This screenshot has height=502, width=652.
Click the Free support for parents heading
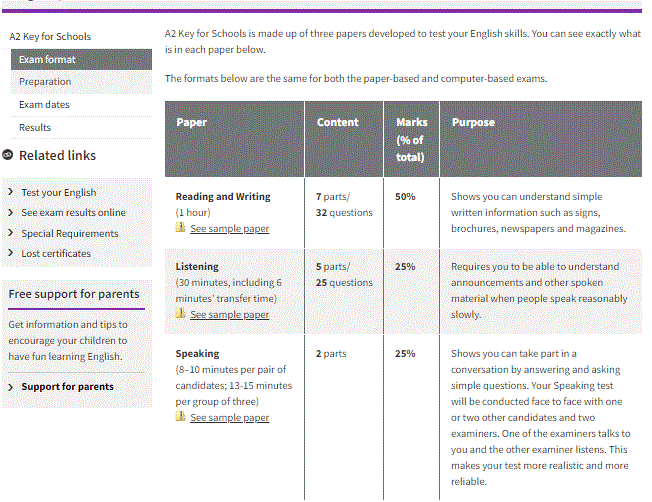[74, 294]
